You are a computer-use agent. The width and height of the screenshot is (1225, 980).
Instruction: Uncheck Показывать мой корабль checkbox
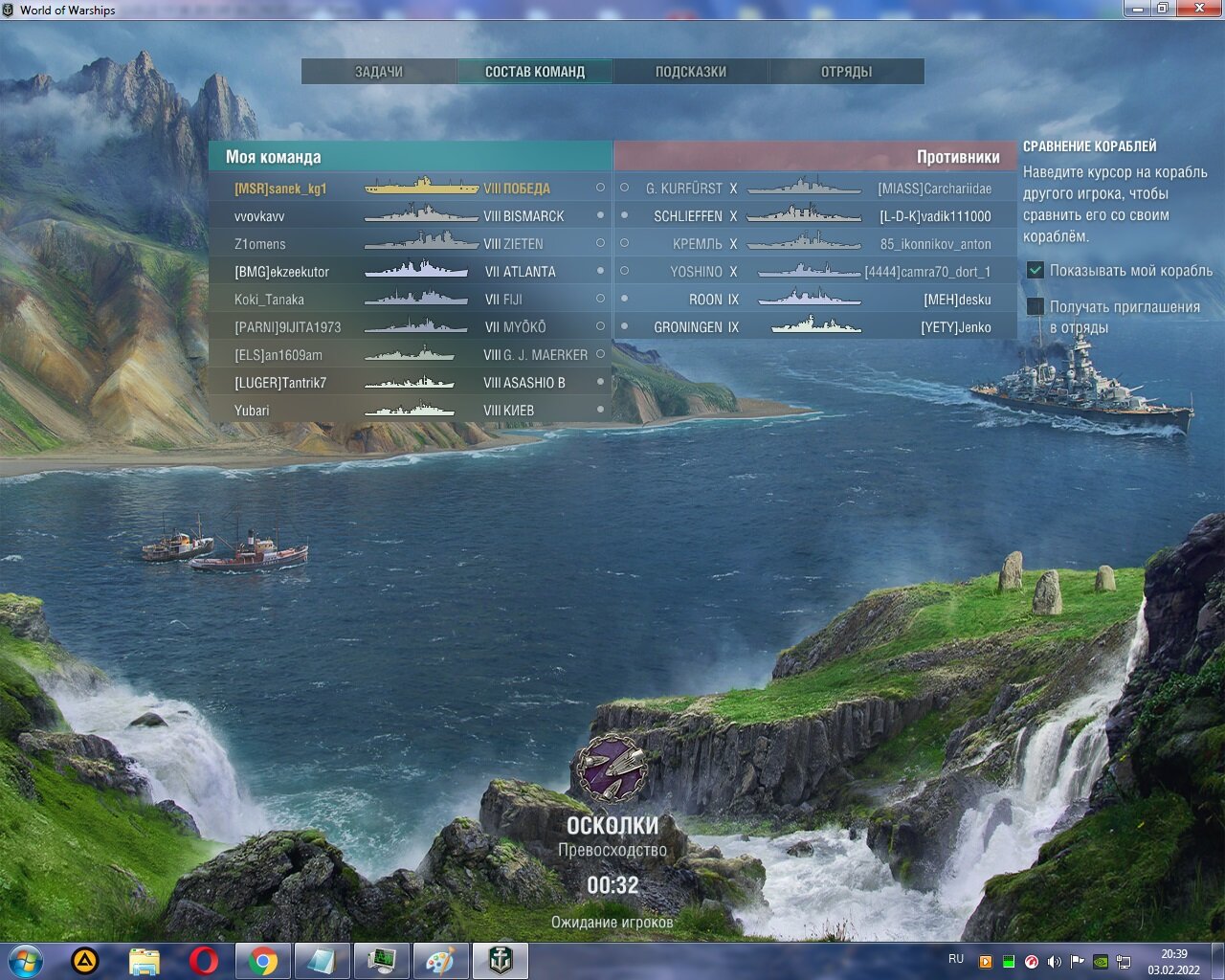[x=1036, y=270]
